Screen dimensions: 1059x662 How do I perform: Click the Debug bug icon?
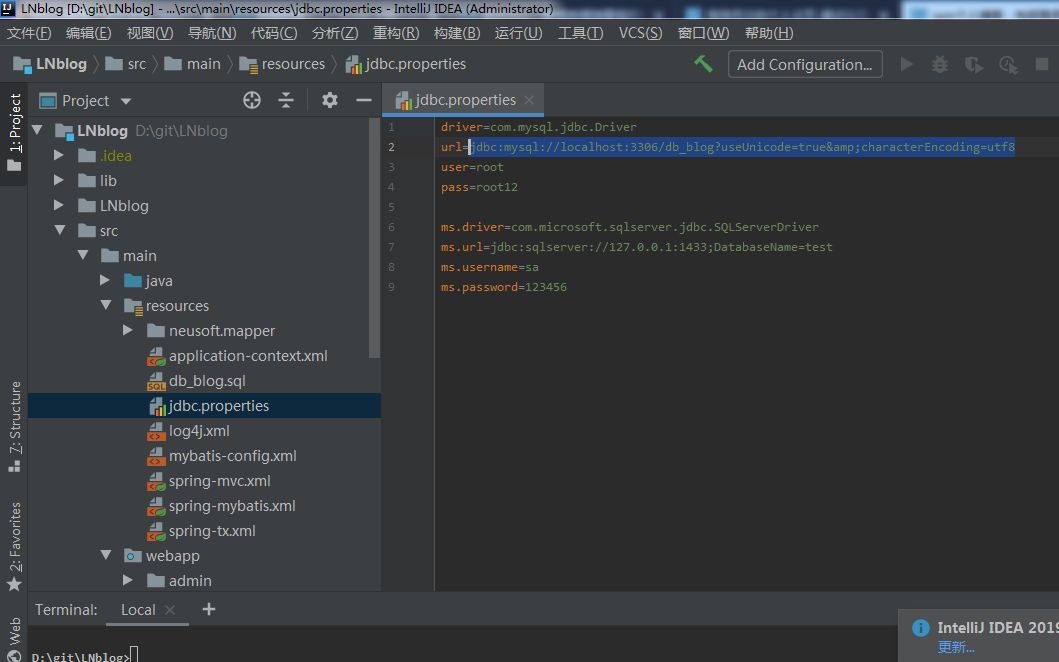(940, 64)
